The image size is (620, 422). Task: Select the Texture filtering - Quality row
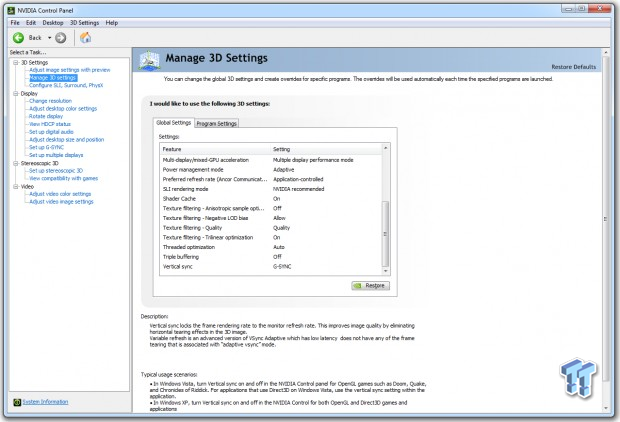click(x=271, y=228)
